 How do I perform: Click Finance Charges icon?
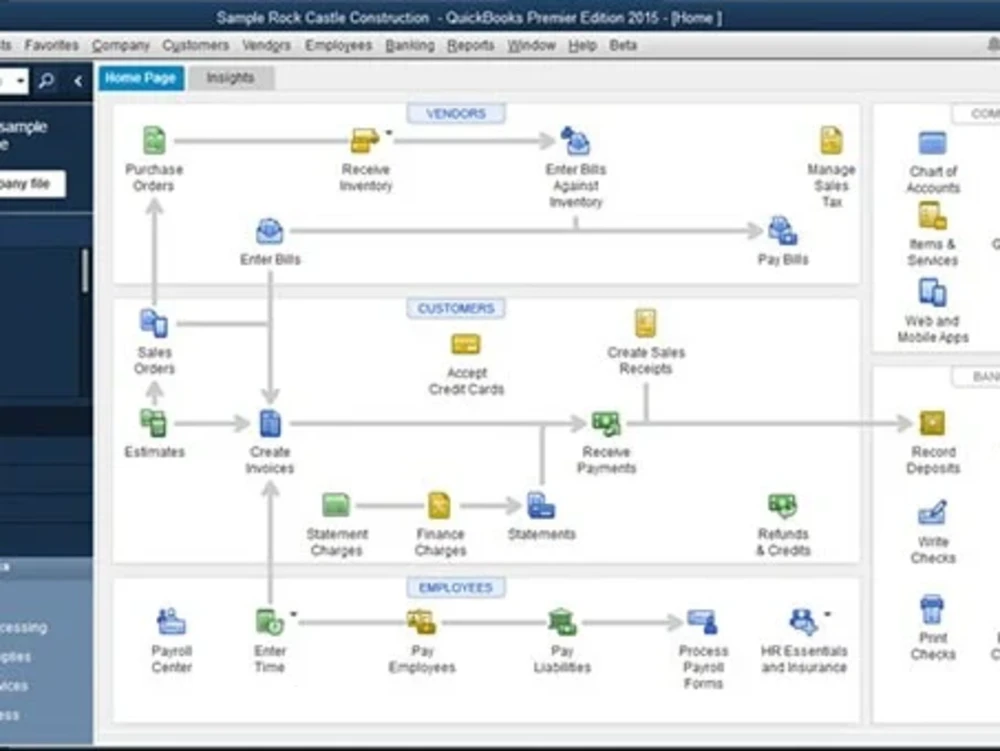(x=439, y=506)
